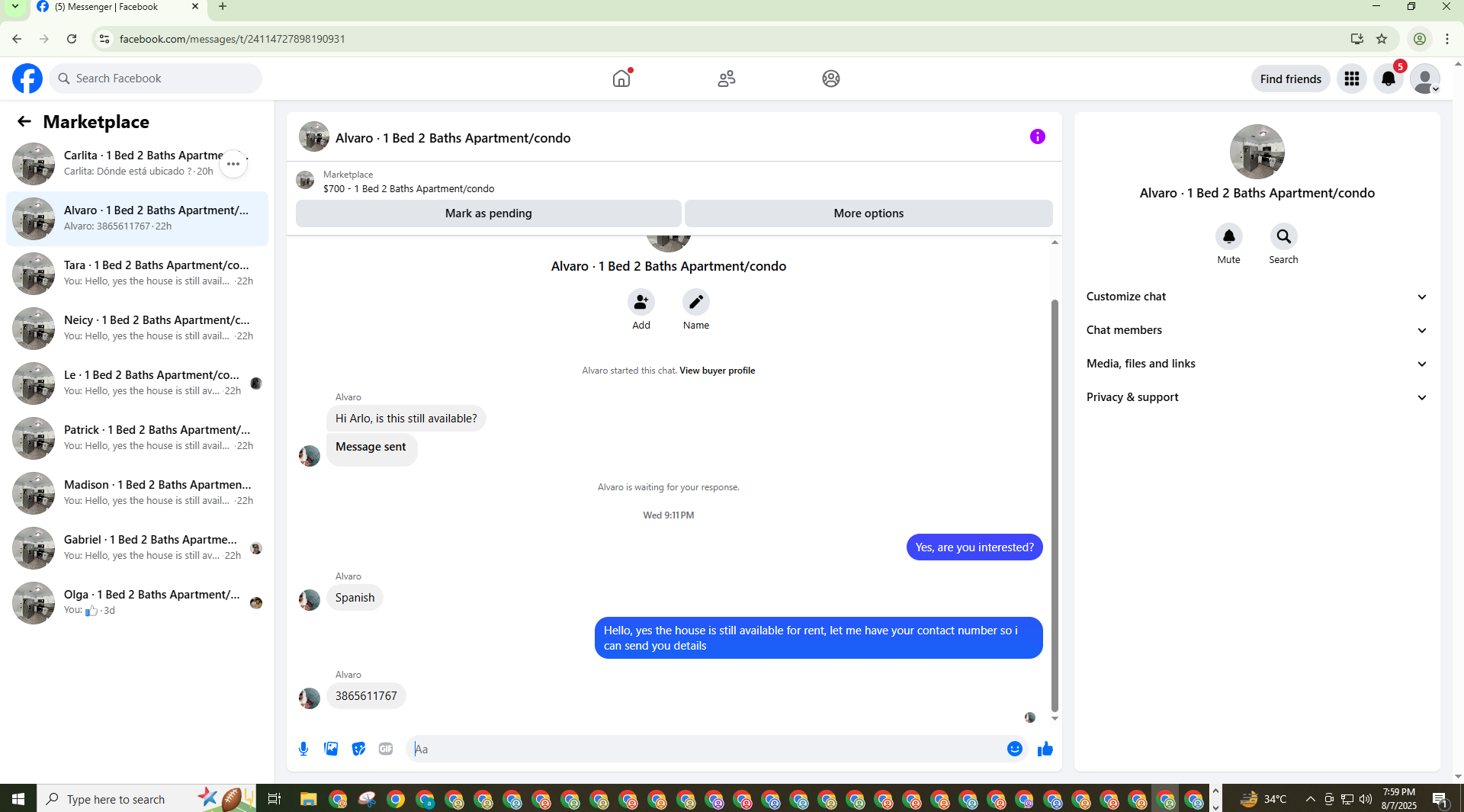Open the Facebook logo home link

27,79
